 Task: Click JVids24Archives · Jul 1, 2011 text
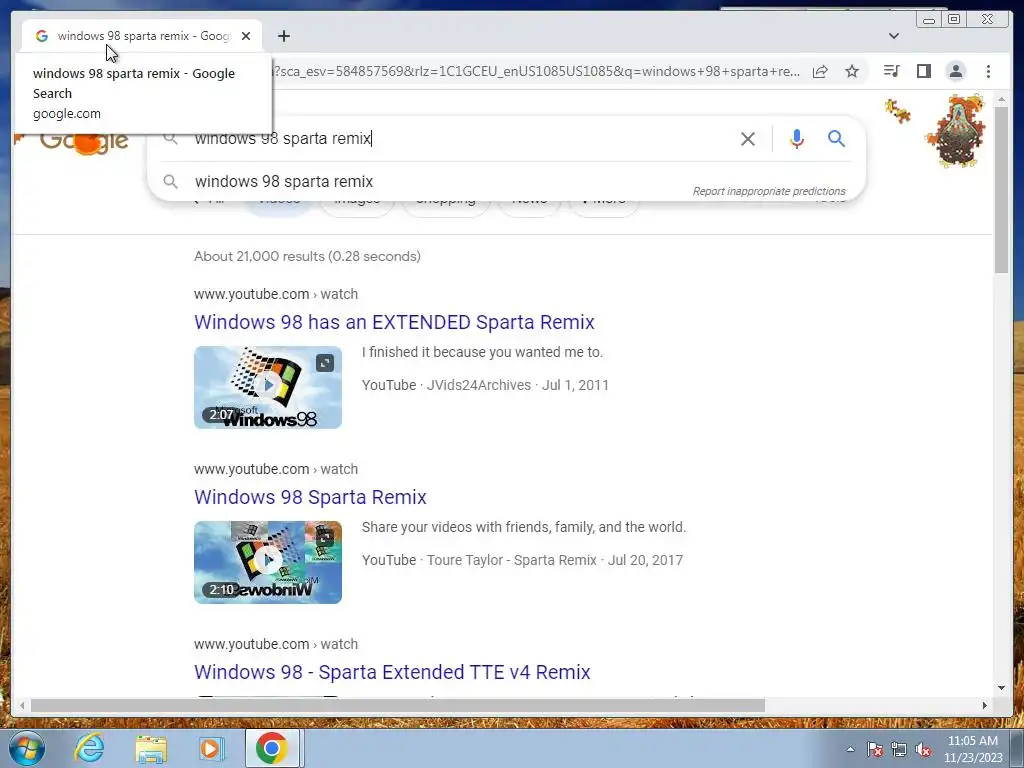(x=517, y=385)
